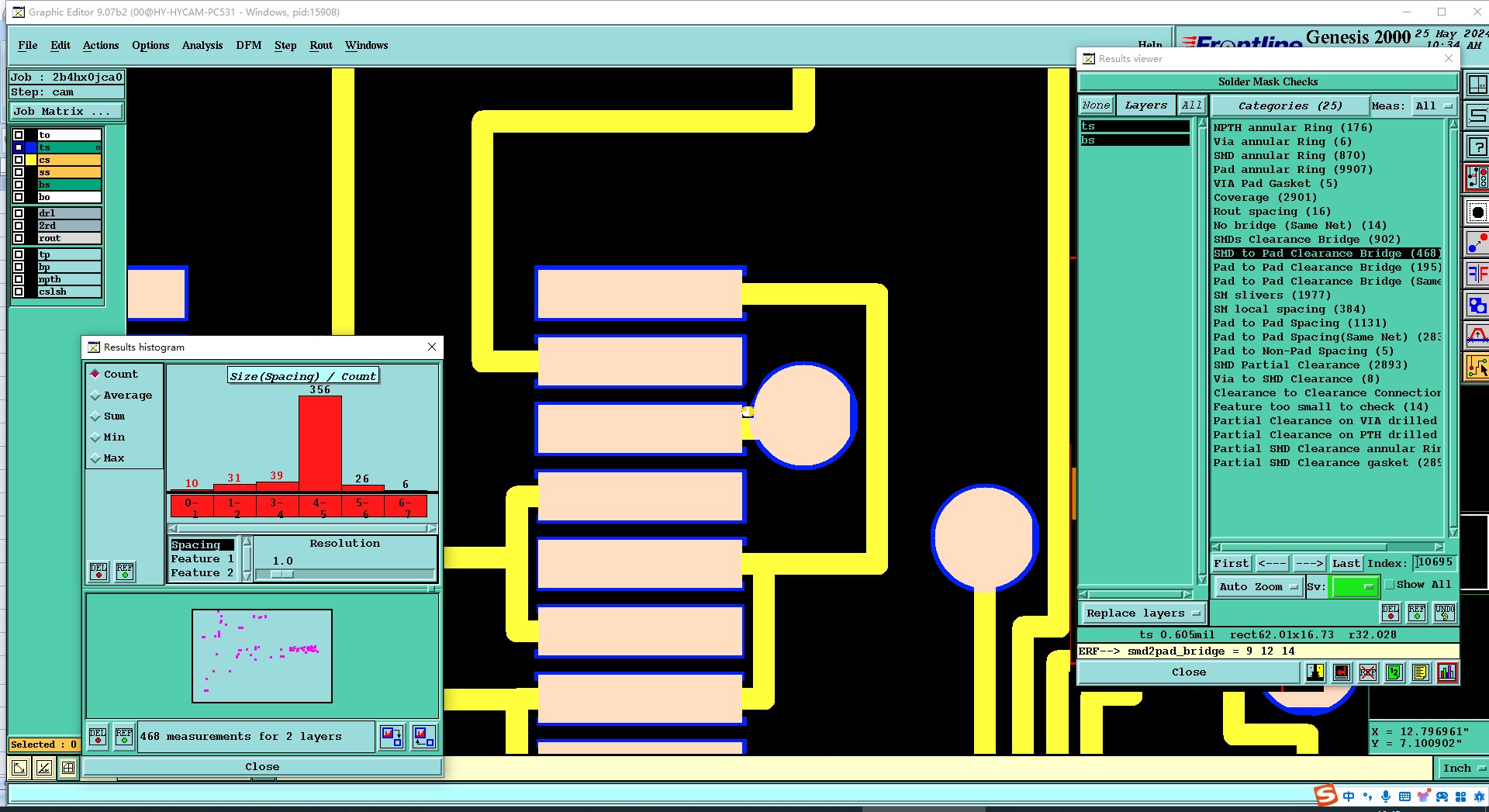Viewport: 1489px width, 812px height.
Task: Expand the Replace layers dropdown
Action: tap(1142, 613)
